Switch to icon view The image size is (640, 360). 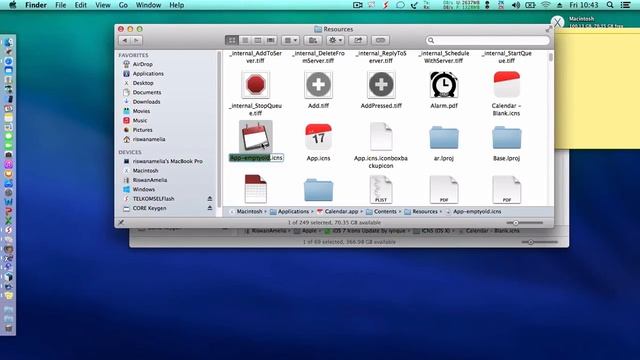click(x=232, y=40)
